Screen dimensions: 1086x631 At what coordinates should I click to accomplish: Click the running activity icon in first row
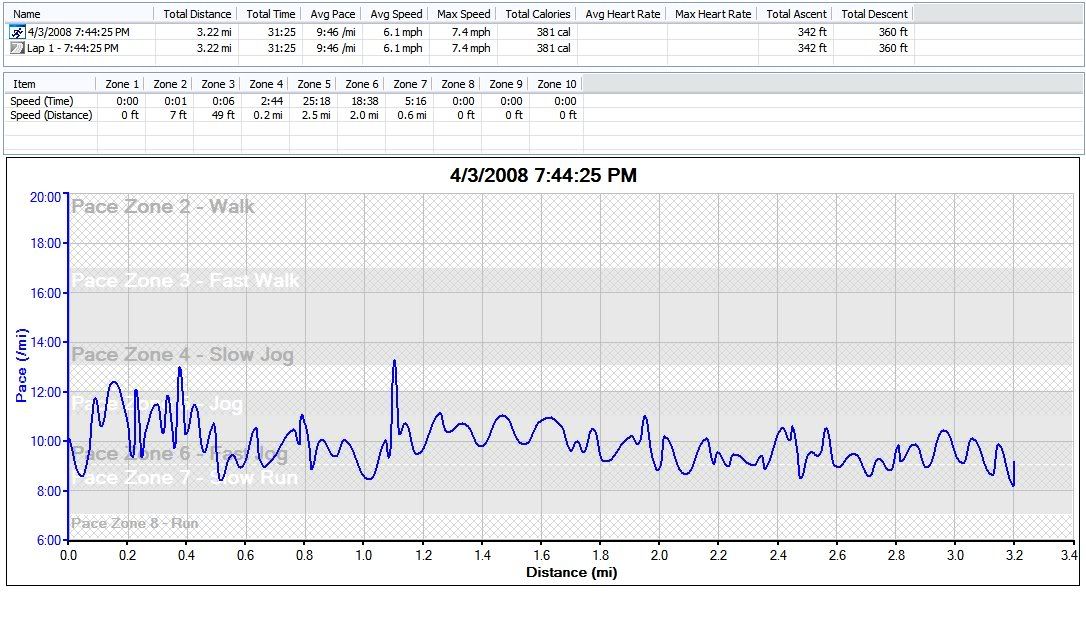tap(17, 32)
